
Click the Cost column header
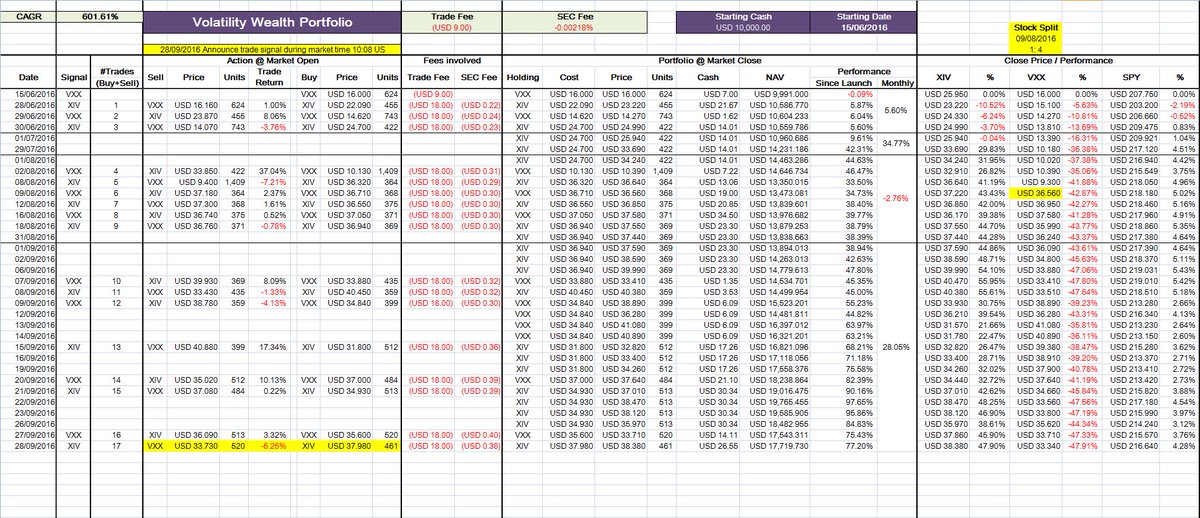(x=567, y=76)
